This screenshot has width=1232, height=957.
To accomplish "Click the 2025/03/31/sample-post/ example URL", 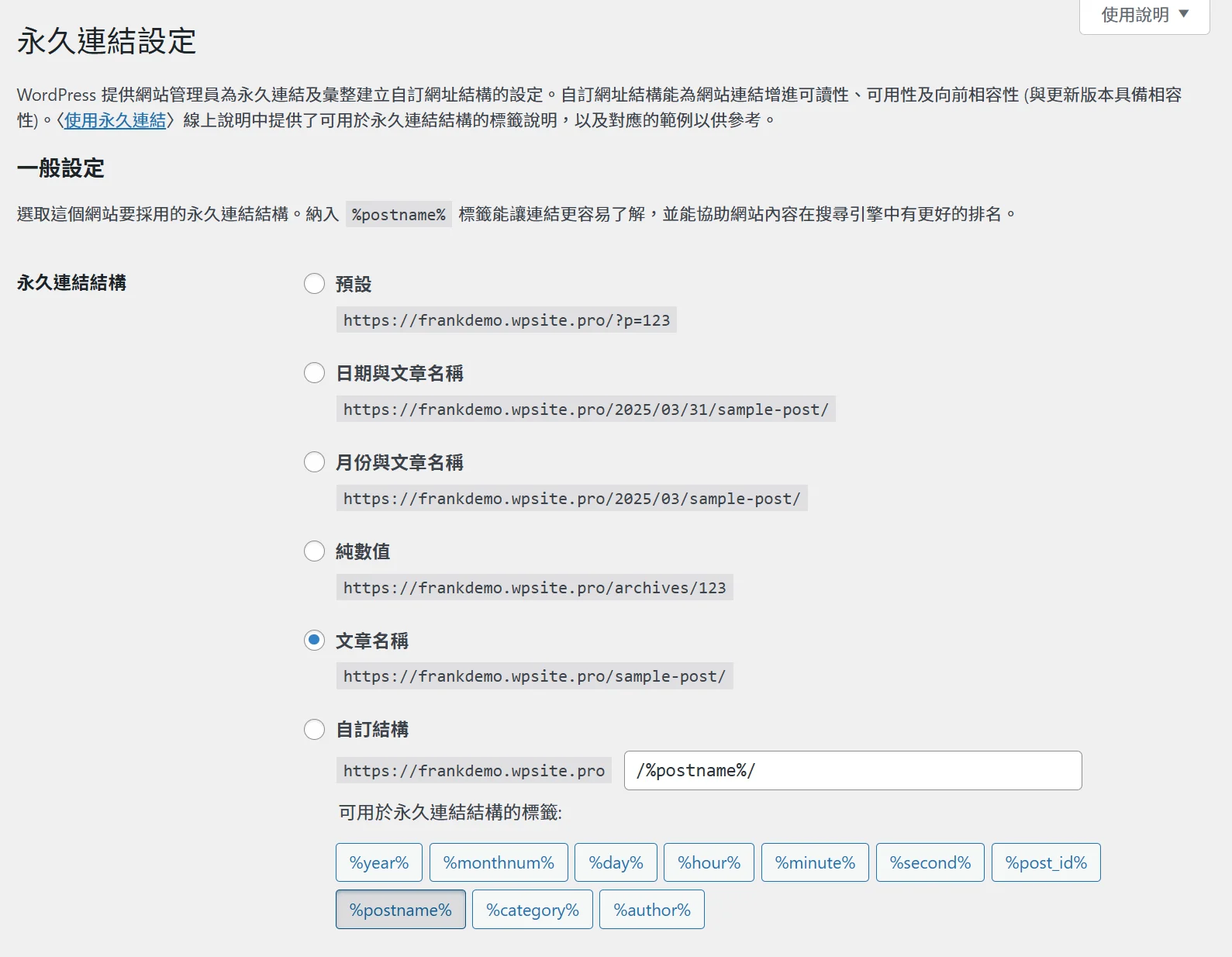I will click(x=585, y=409).
